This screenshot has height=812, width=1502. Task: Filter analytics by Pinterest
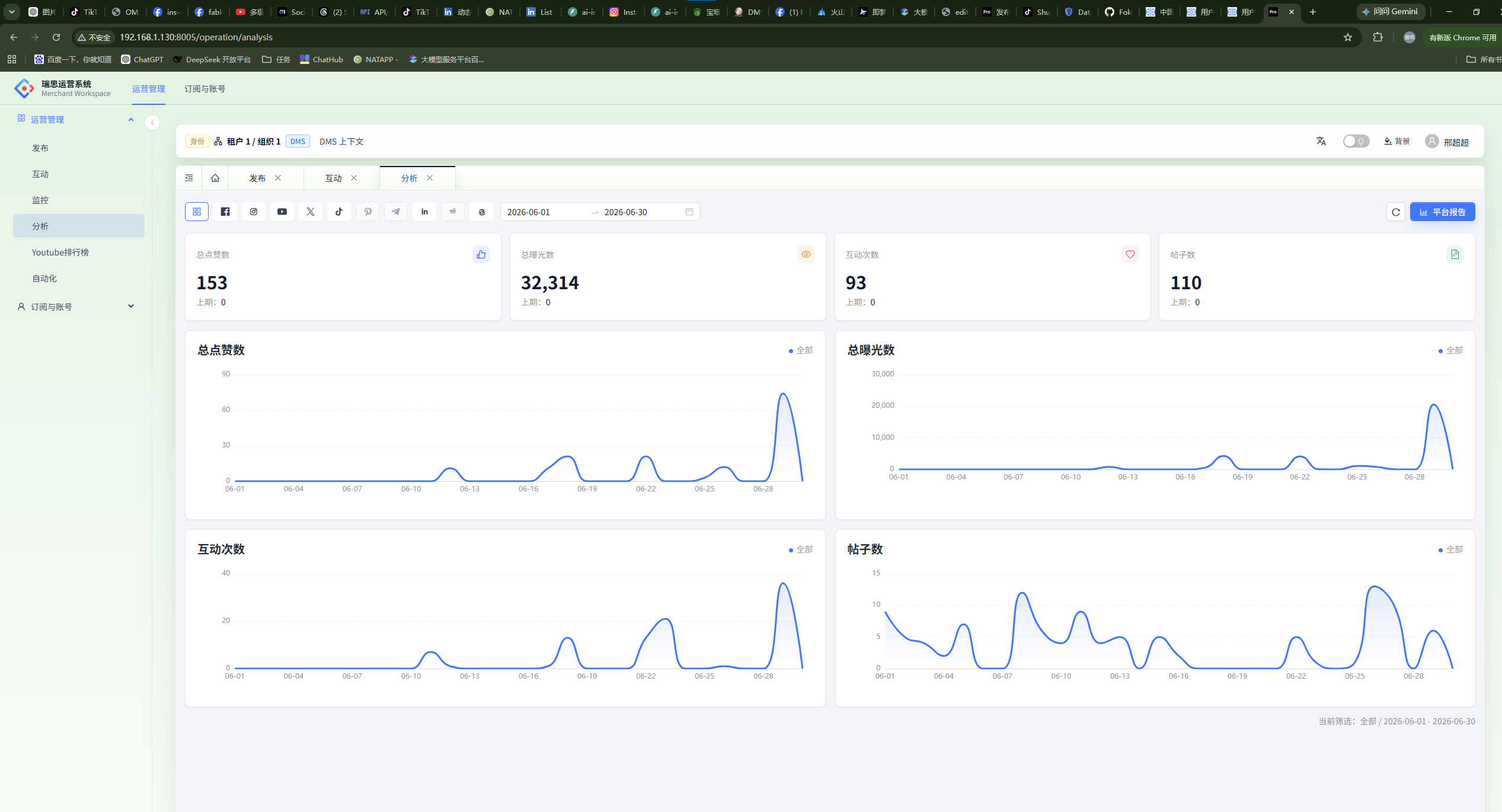click(367, 212)
